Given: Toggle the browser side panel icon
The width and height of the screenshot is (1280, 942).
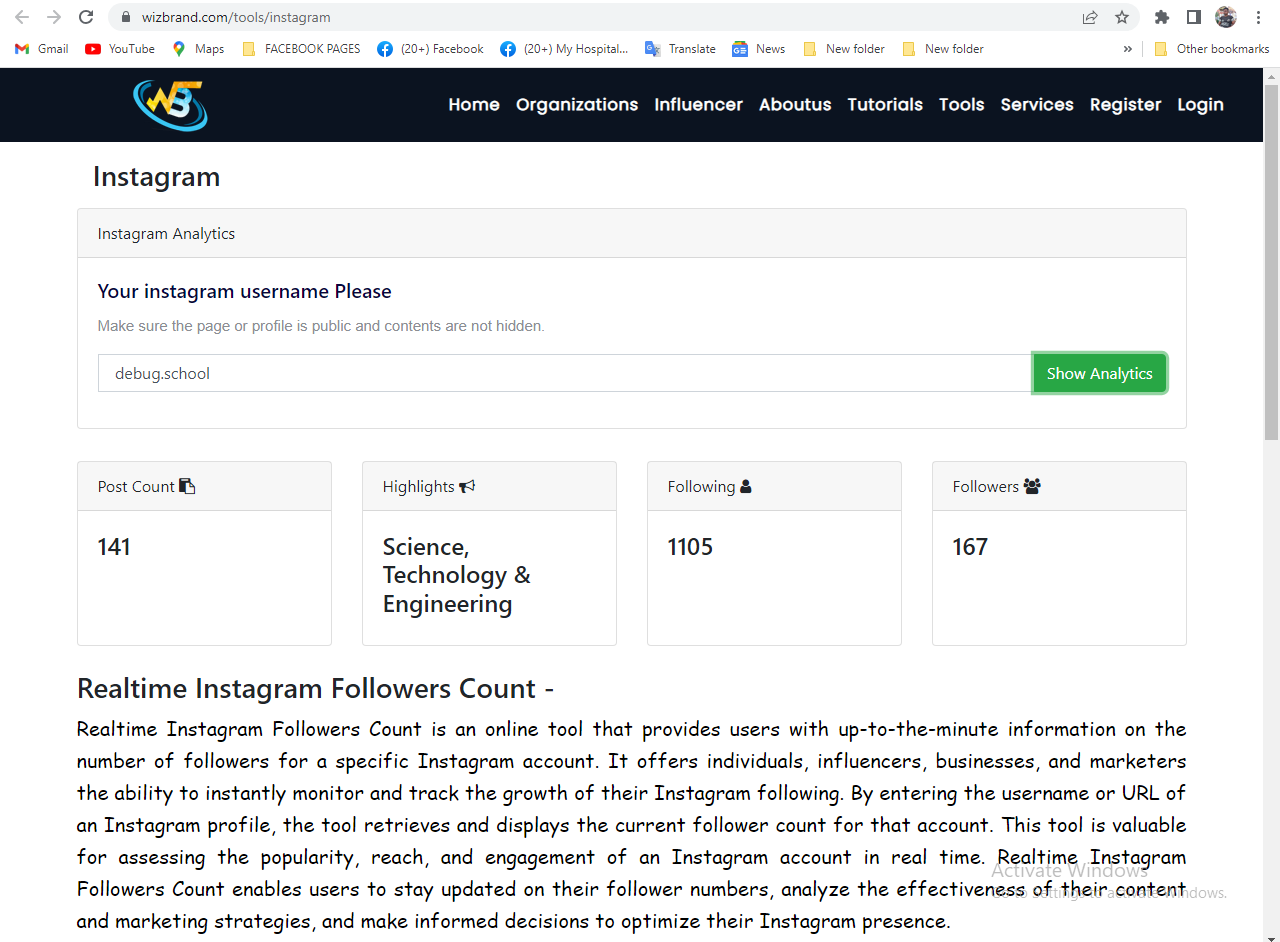Looking at the screenshot, I should 1193,17.
